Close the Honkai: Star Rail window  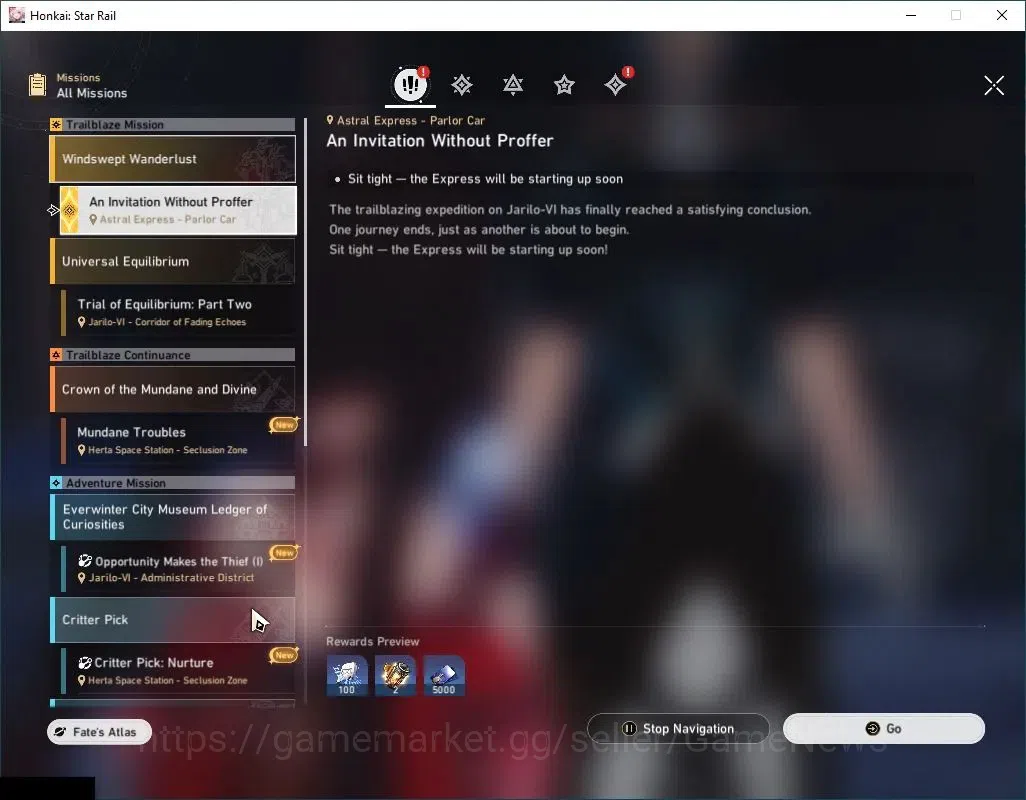pos(1002,15)
